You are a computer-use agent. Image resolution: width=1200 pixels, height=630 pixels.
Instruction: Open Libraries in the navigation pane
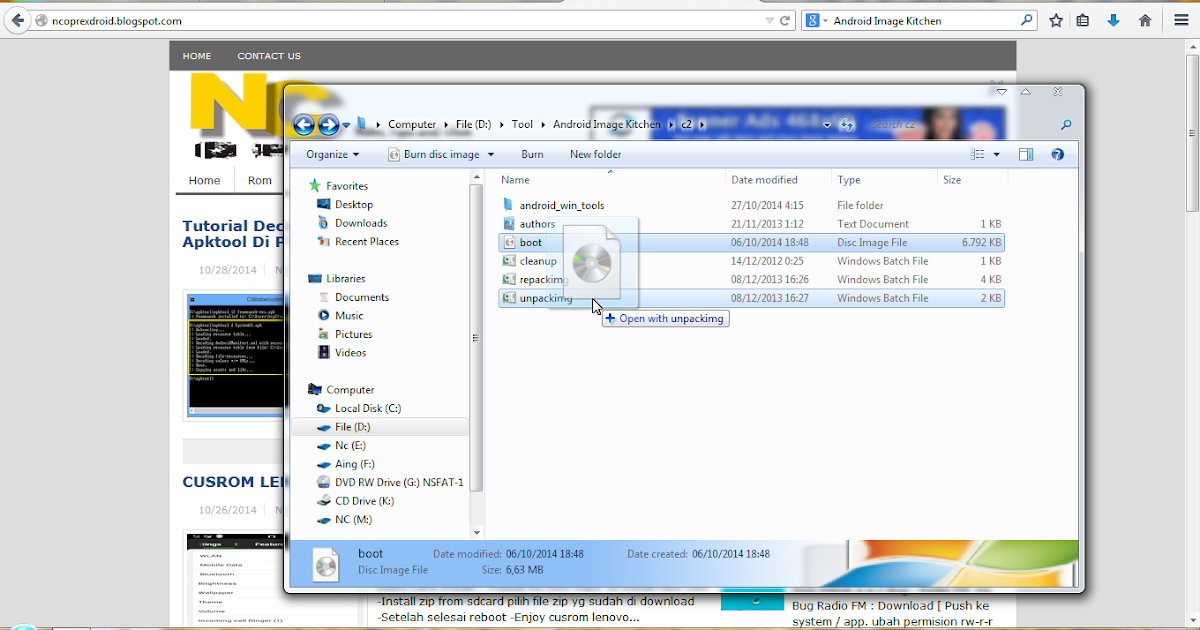[345, 278]
